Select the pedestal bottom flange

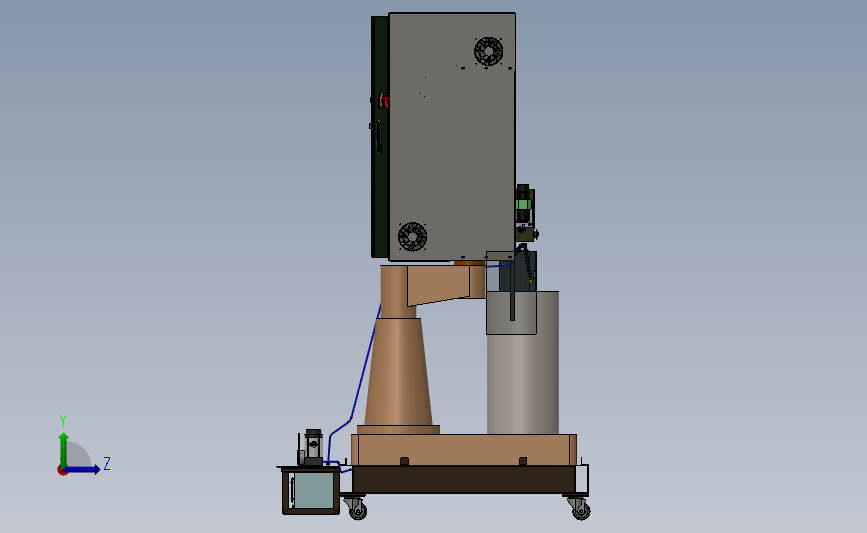coord(398,430)
